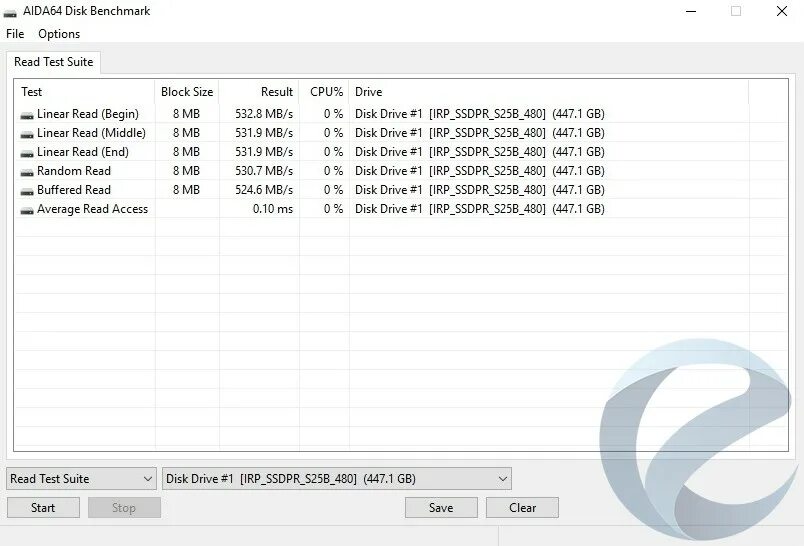This screenshot has height=546, width=804.
Task: Click the Clear button
Action: (x=522, y=508)
